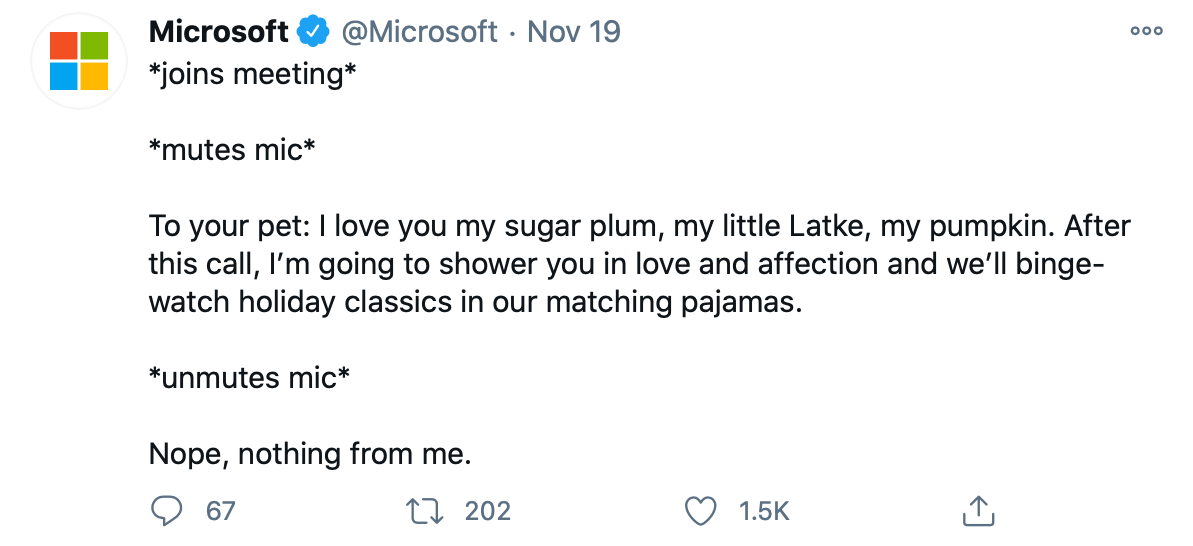1193x546 pixels.
Task: Click the 202 retweets count
Action: [488, 511]
